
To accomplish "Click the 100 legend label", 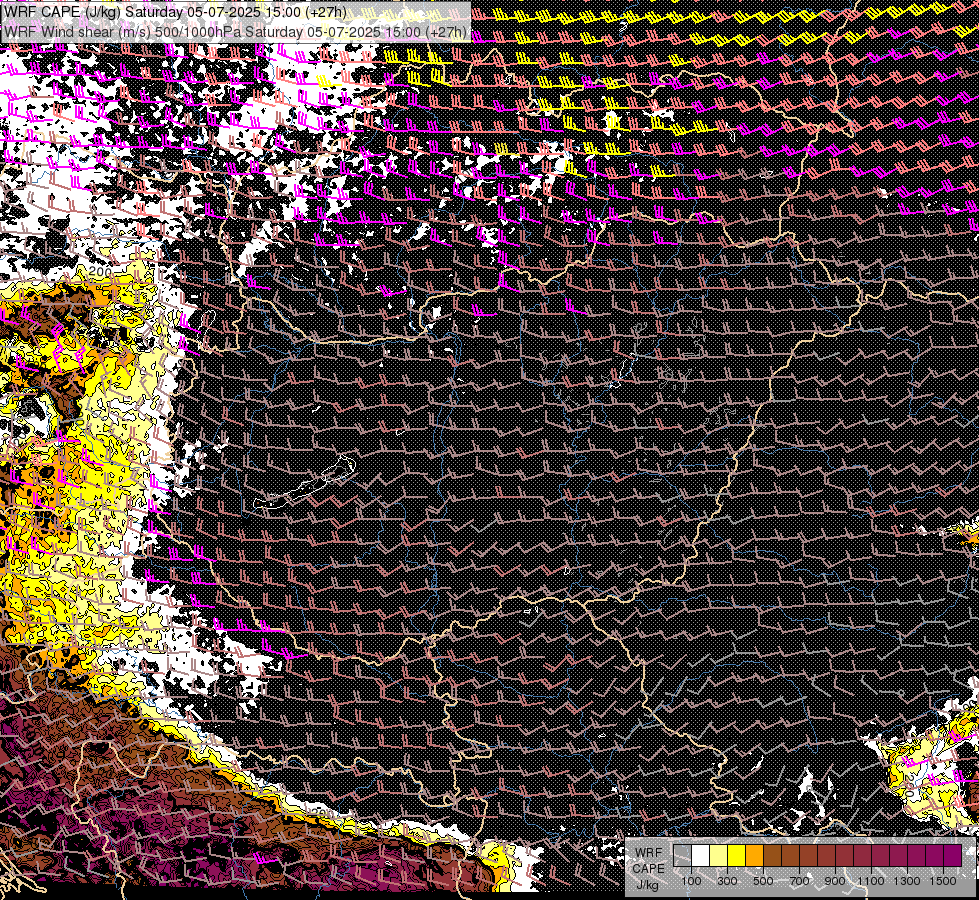I will tap(691, 881).
